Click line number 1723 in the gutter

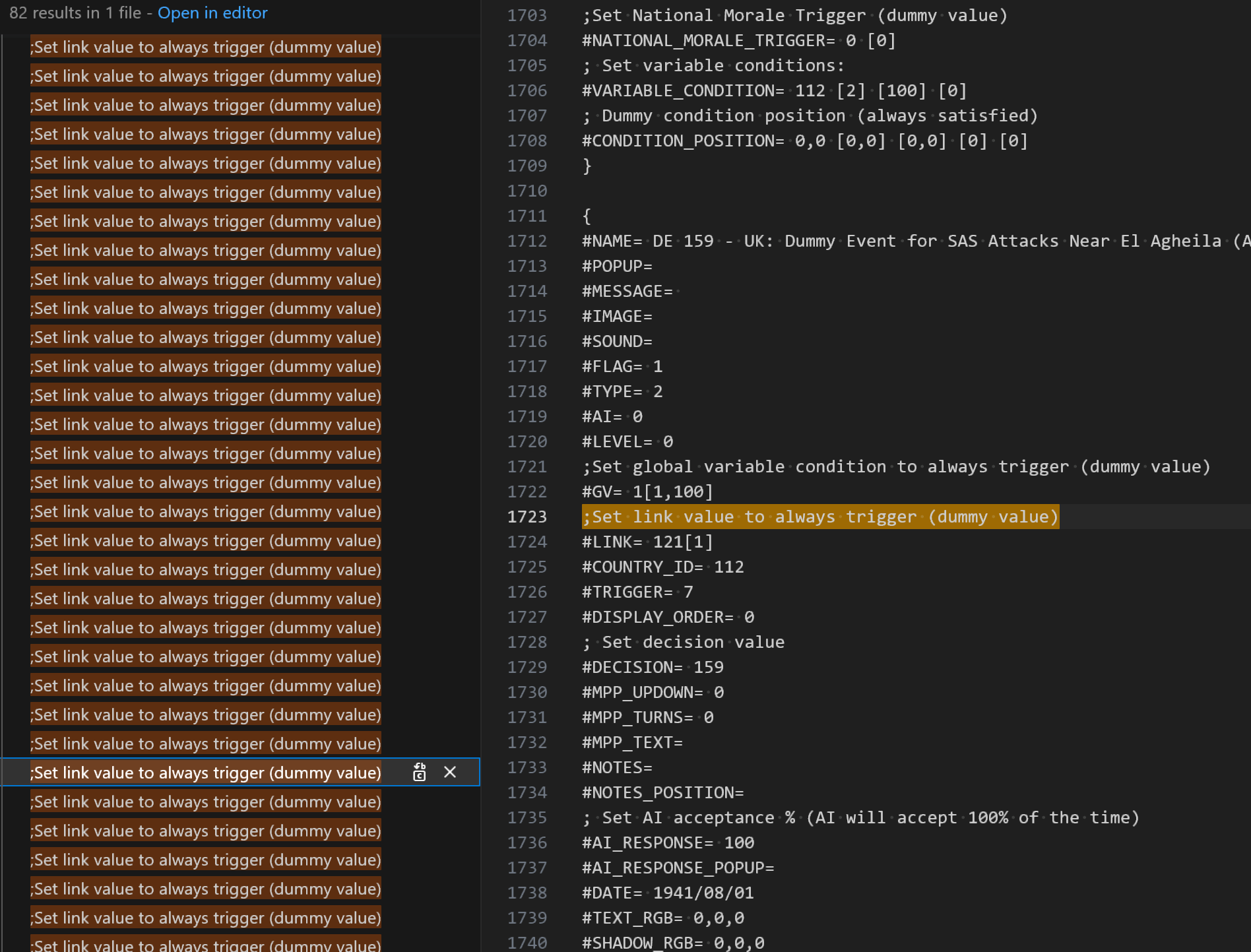(x=527, y=517)
